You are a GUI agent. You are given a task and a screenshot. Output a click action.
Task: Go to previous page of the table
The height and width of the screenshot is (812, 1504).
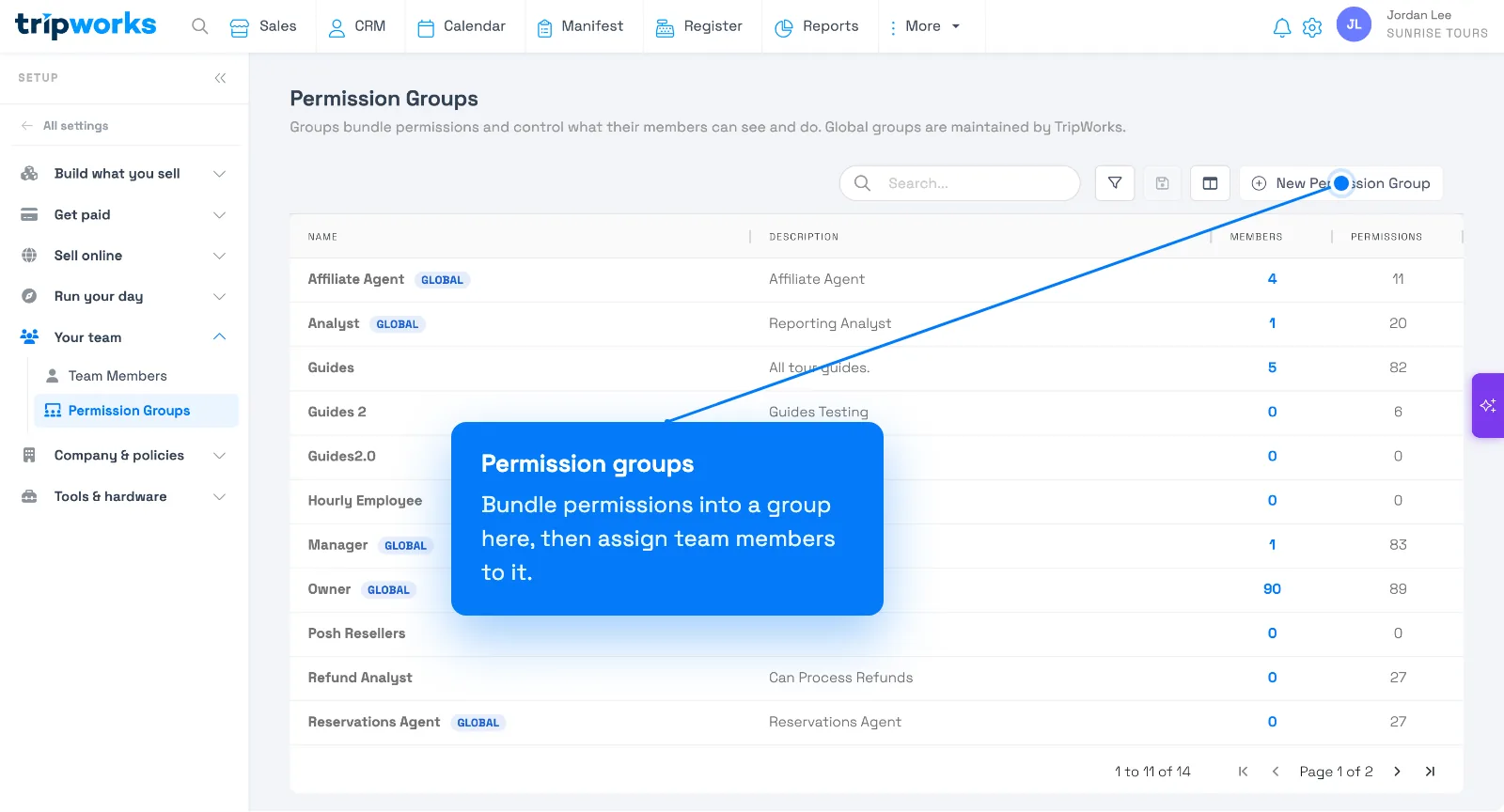(x=1276, y=772)
